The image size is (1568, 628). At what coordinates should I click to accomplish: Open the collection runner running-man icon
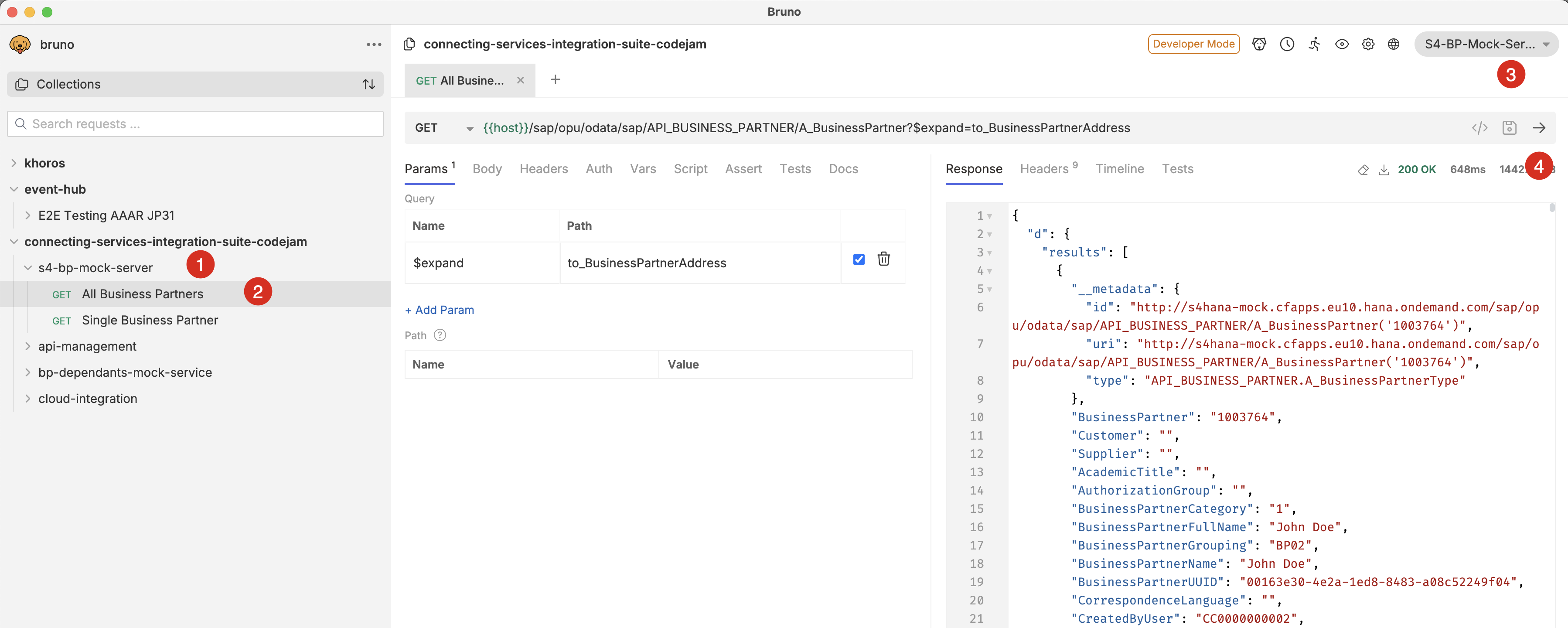pyautogui.click(x=1315, y=44)
